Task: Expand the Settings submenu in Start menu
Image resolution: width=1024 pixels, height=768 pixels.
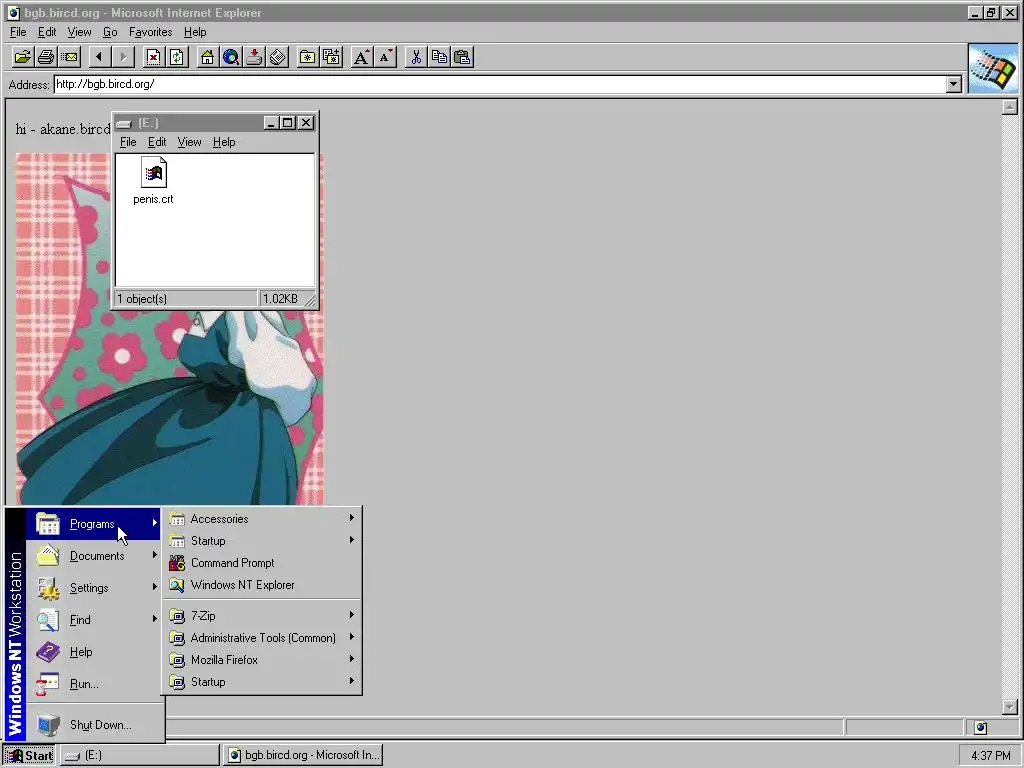Action: [x=95, y=588]
